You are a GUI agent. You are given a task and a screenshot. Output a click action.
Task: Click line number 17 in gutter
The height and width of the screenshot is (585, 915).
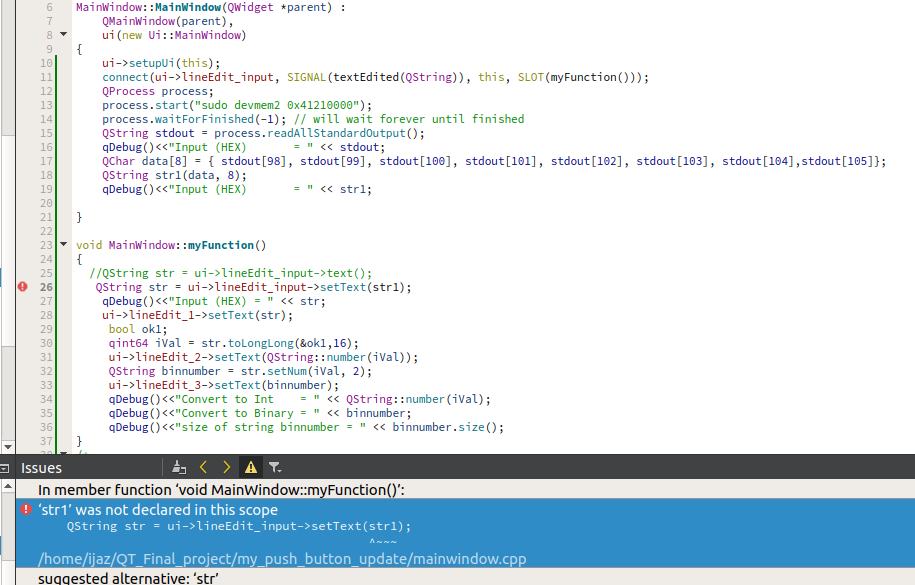point(46,161)
